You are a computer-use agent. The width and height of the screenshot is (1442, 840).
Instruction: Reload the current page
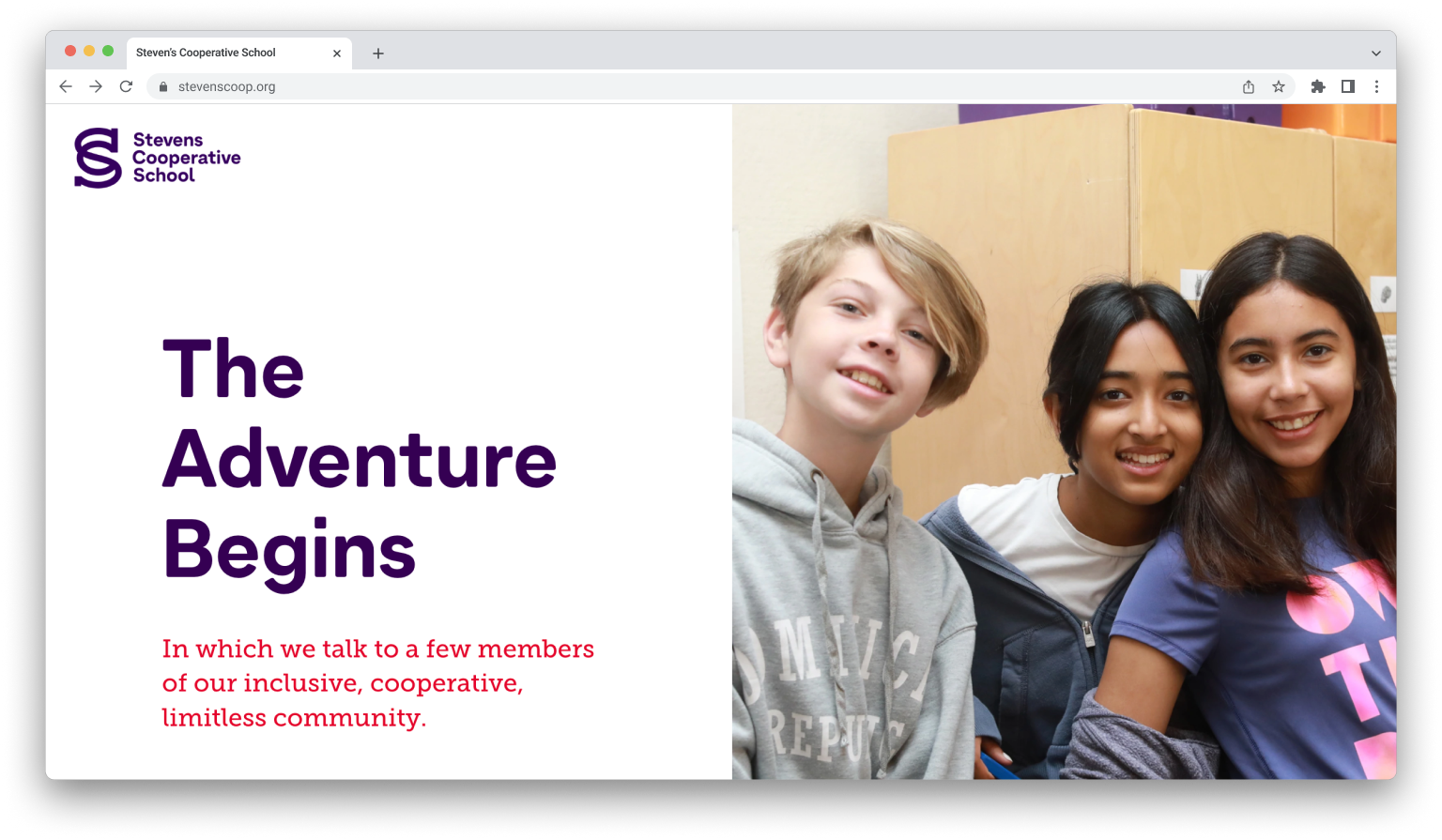pyautogui.click(x=126, y=86)
